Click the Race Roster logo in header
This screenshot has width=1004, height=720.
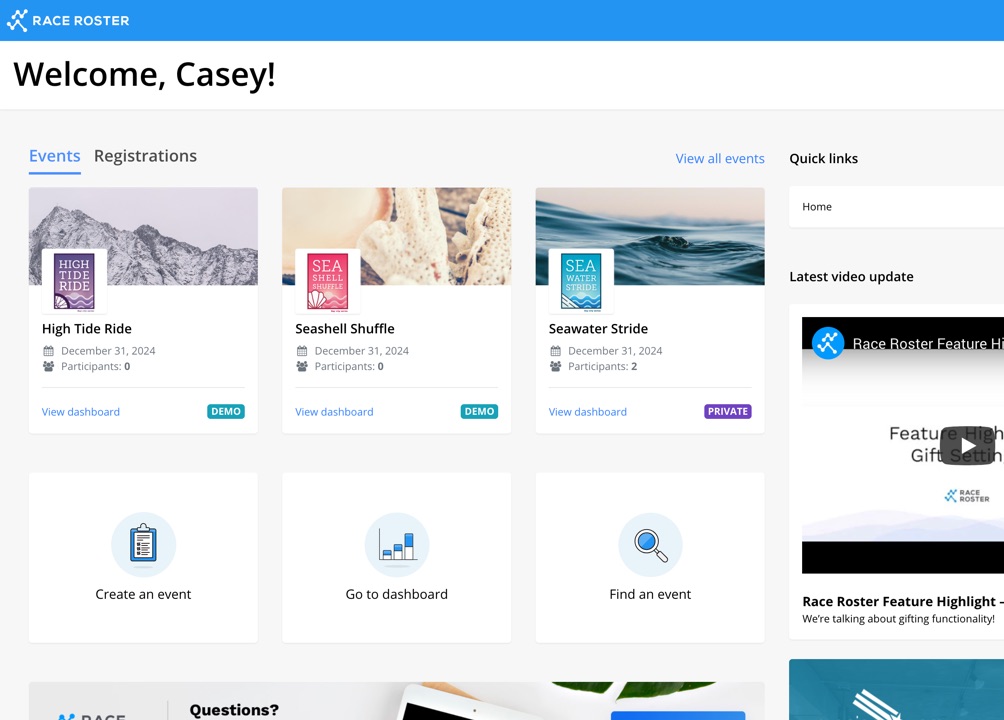[68, 20]
